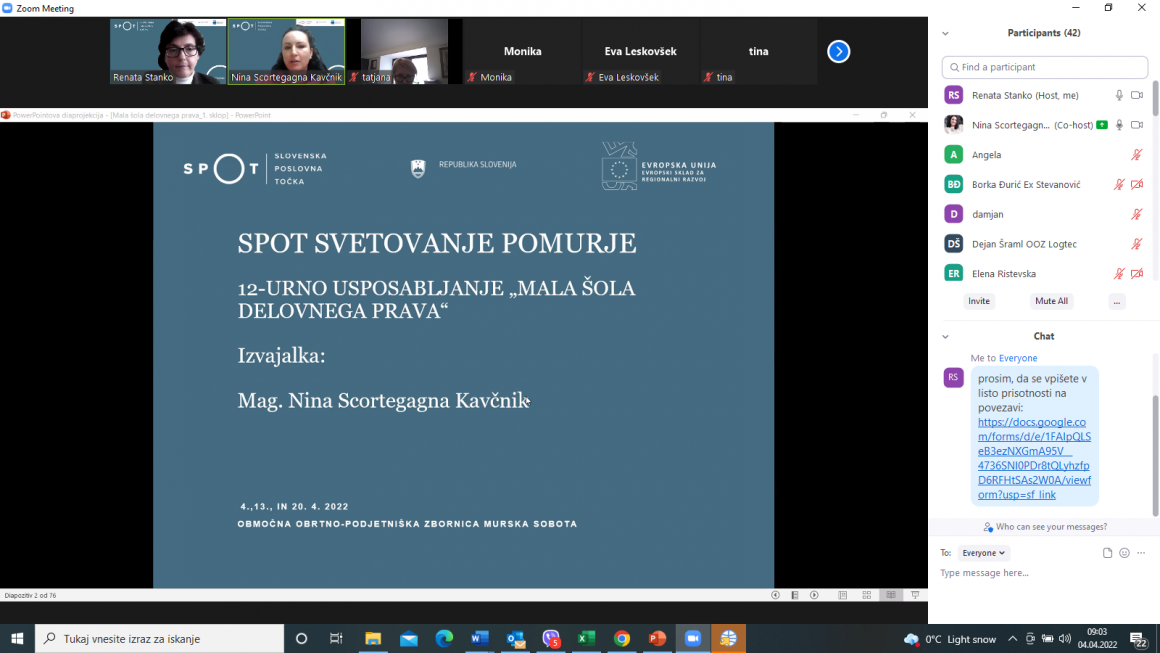Viewport: 1160px width, 653px height.
Task: Attach a file in Zoom chat
Action: point(1107,552)
